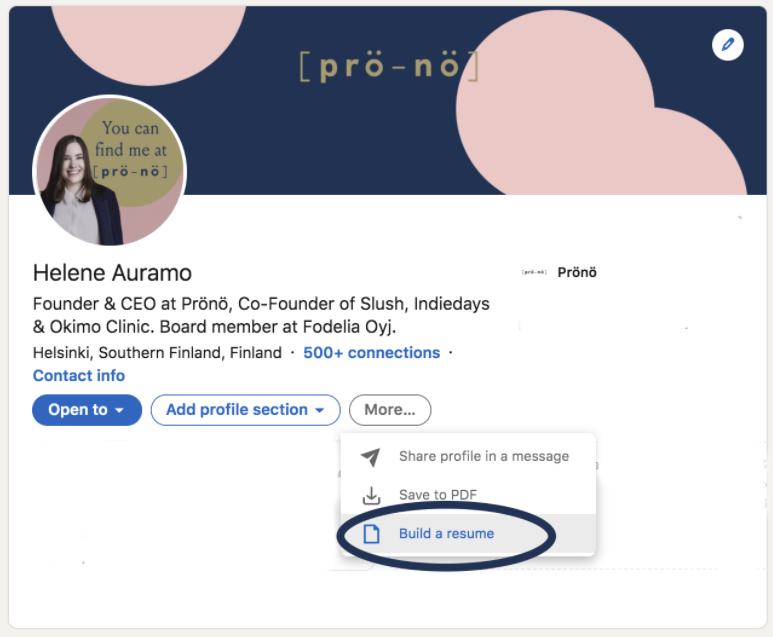Viewport: 773px width, 637px height.
Task: Click the prö-nö banner cover image
Action: [x=388, y=101]
